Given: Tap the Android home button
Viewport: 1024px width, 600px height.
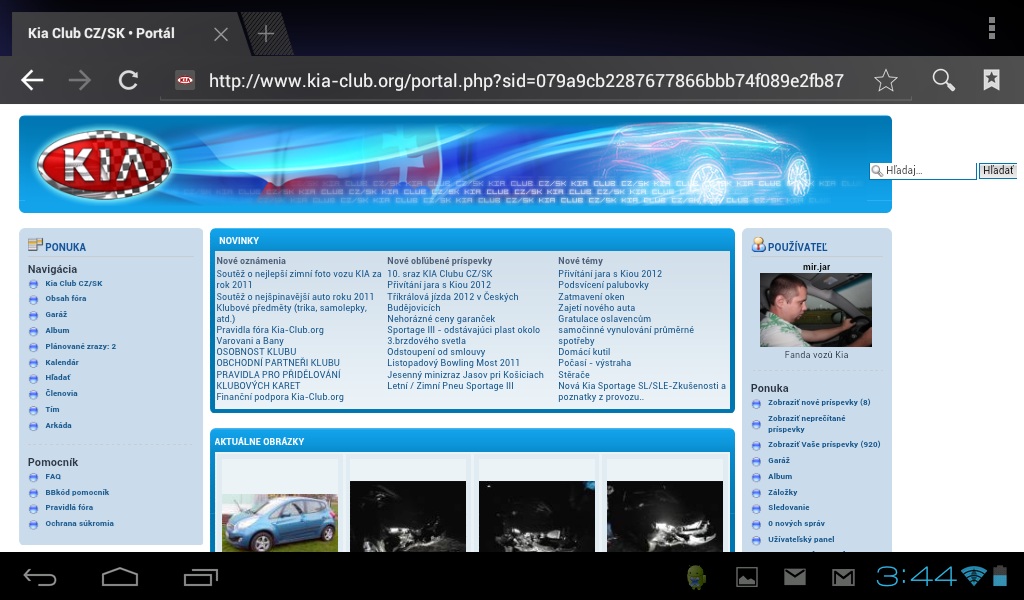Looking at the screenshot, I should click(x=120, y=577).
